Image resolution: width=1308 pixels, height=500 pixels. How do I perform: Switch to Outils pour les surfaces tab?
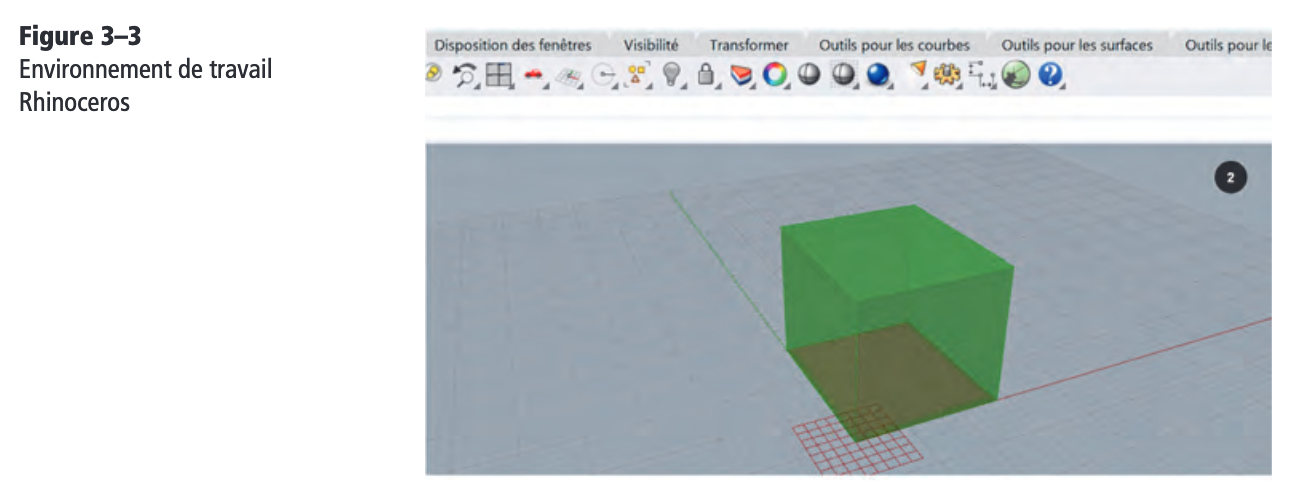pyautogui.click(x=1077, y=45)
